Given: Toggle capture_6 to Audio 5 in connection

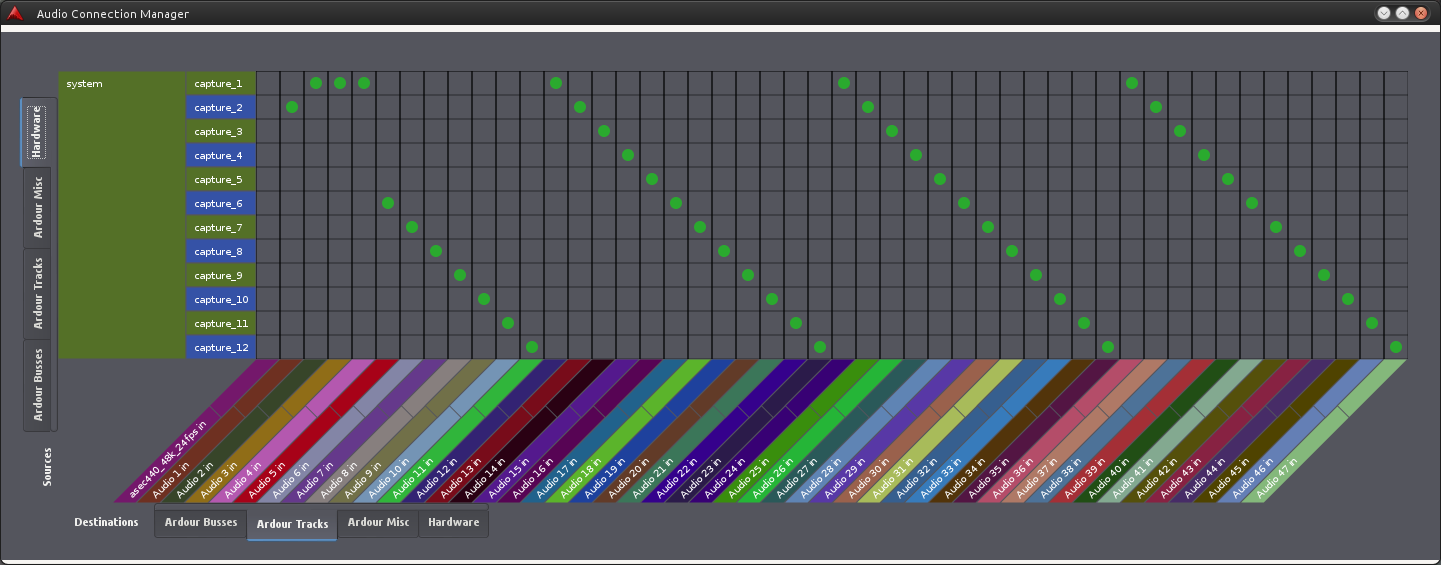Looking at the screenshot, I should (x=388, y=203).
